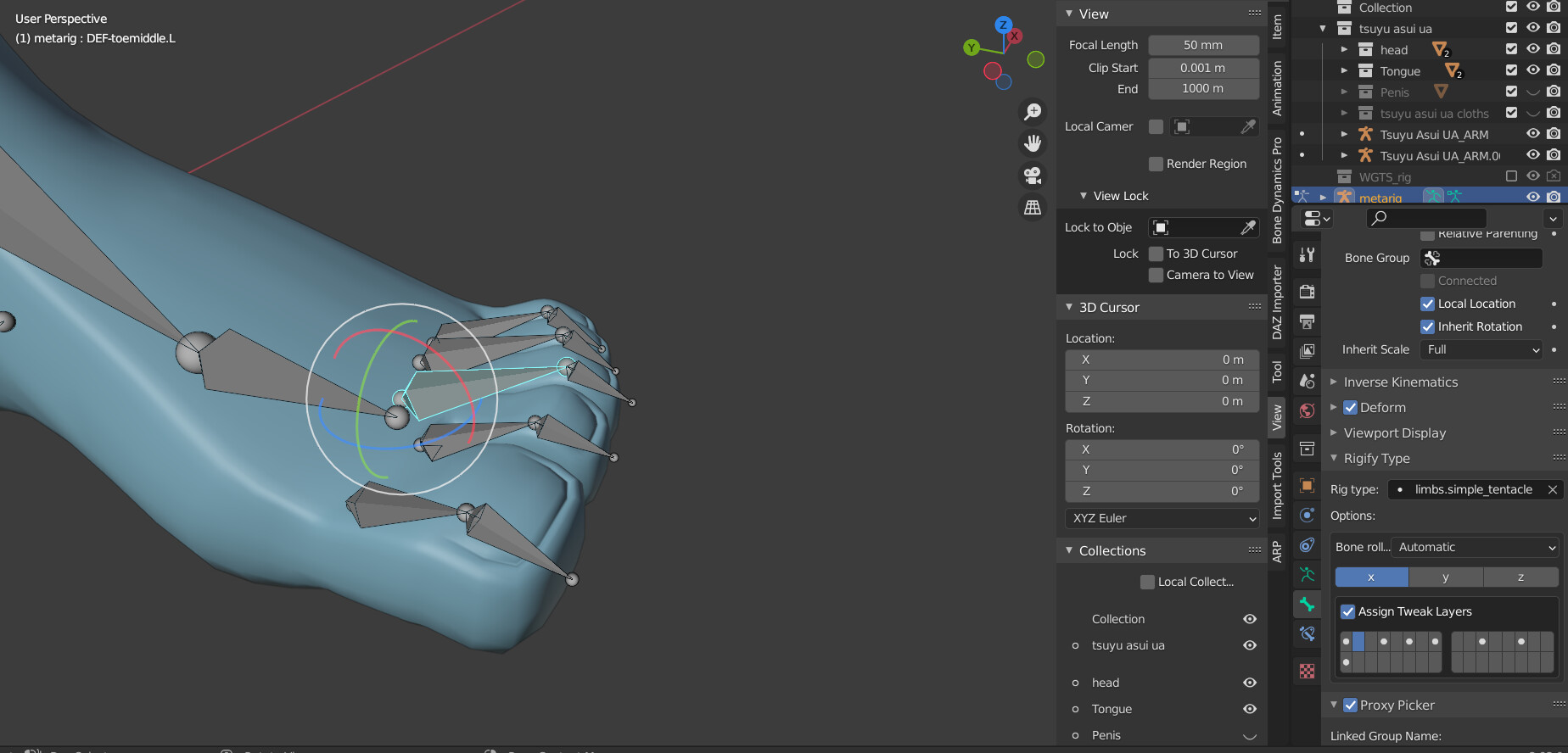Open the Armature data properties tab icon
Screen dimensions: 1568x753
1308,574
